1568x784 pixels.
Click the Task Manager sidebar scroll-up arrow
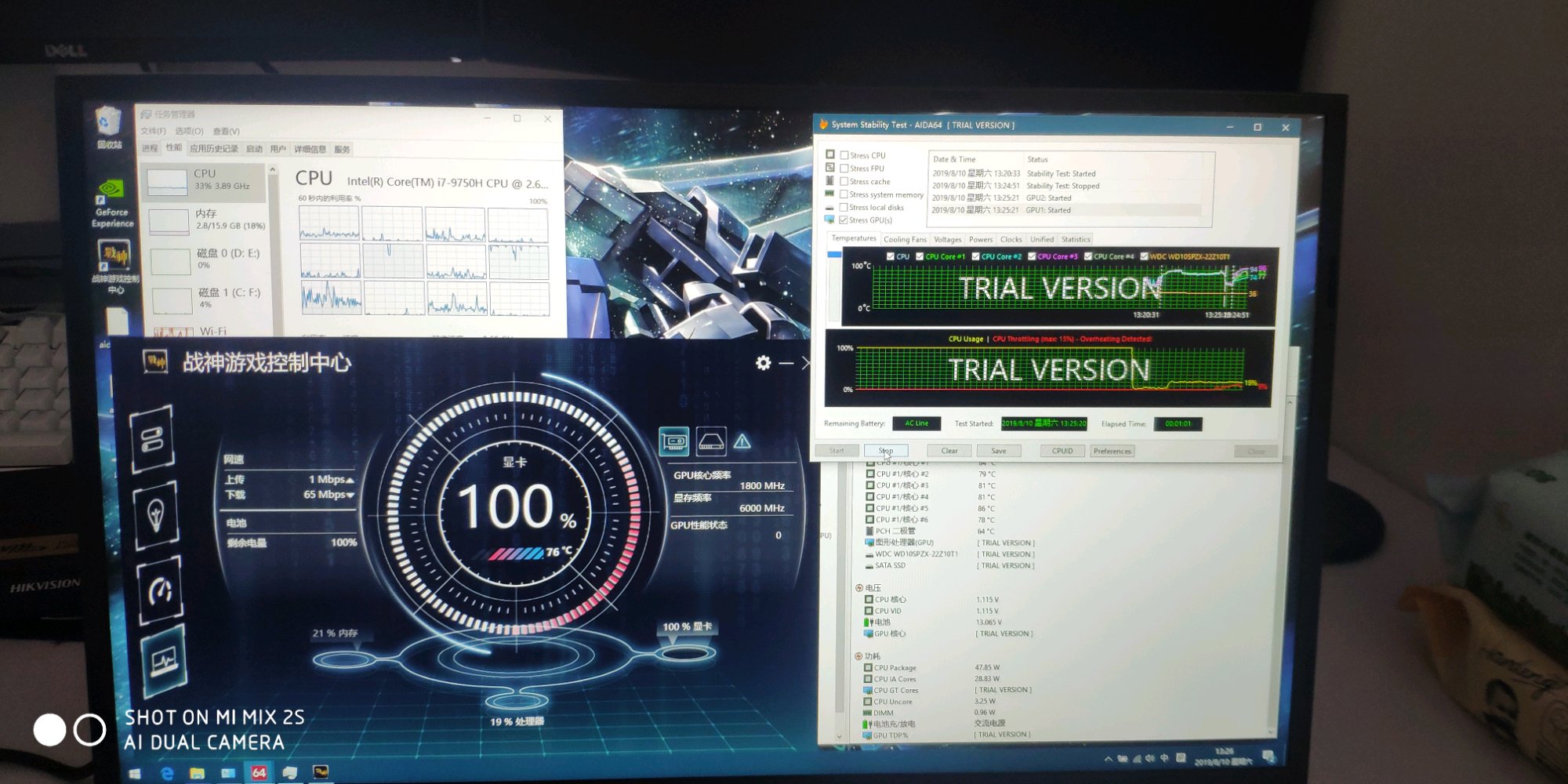tap(272, 169)
